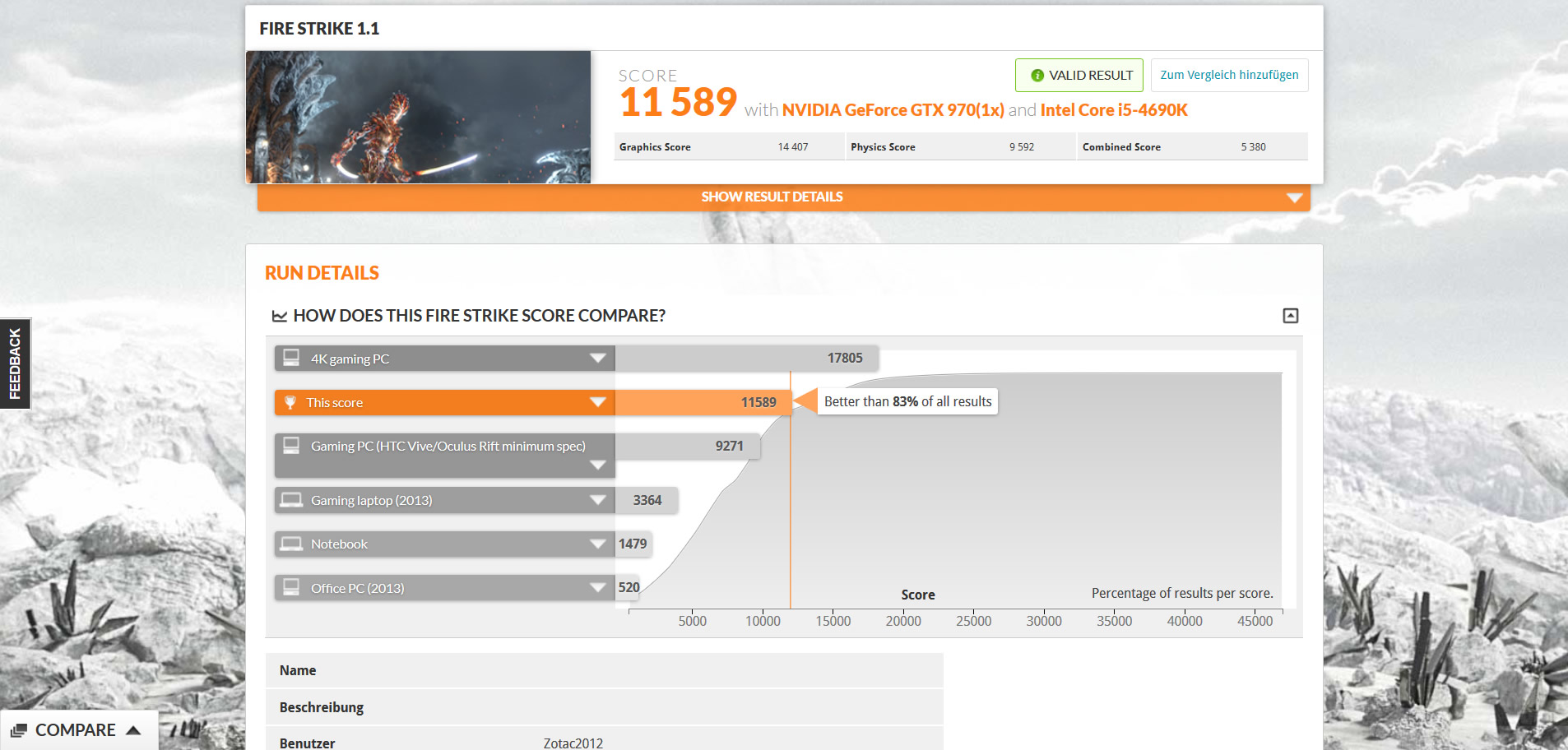Expand the Gaming PC HTC Vive dropdown arrow

tap(598, 465)
